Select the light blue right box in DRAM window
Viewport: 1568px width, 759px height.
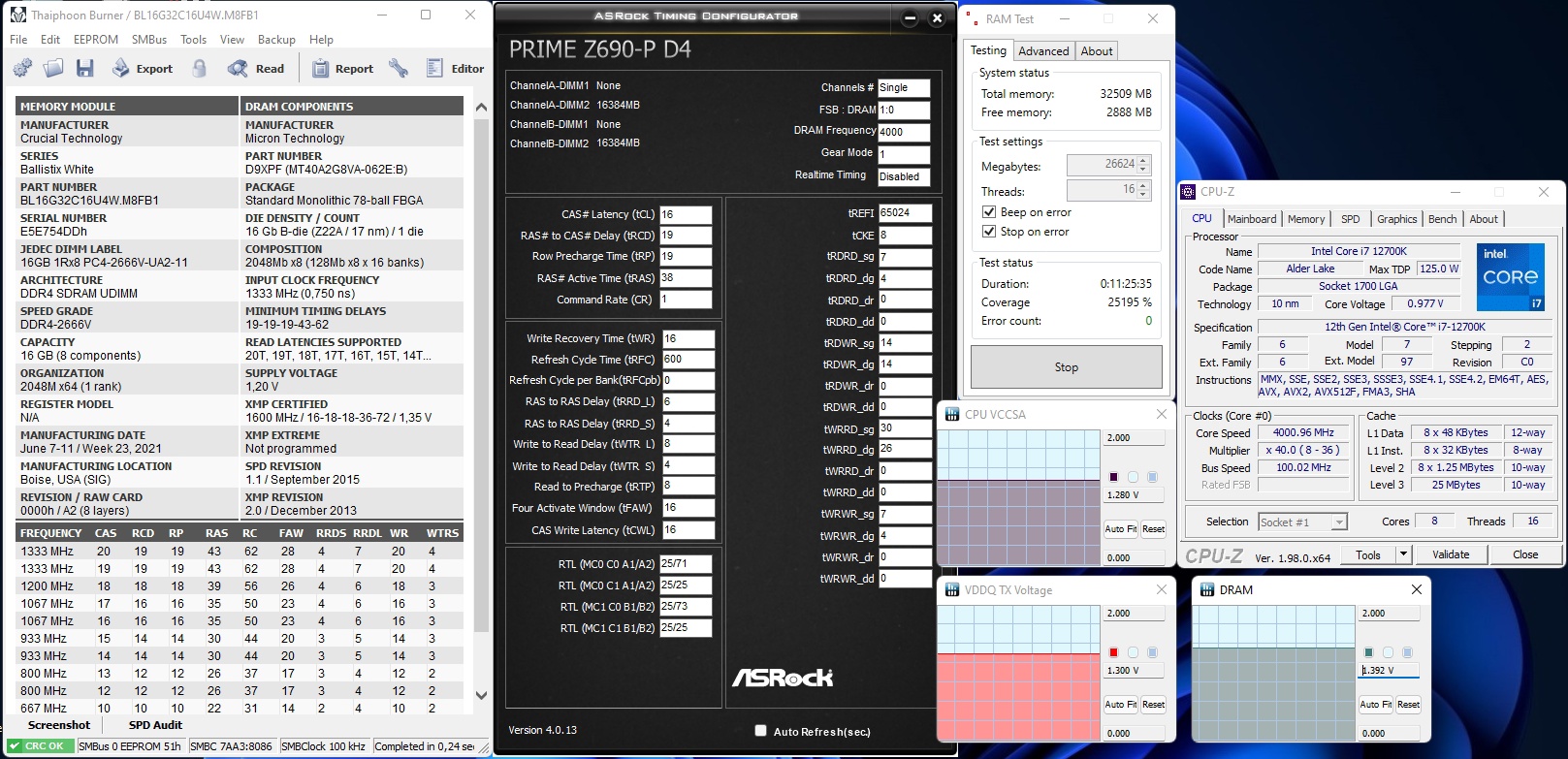coord(1407,652)
